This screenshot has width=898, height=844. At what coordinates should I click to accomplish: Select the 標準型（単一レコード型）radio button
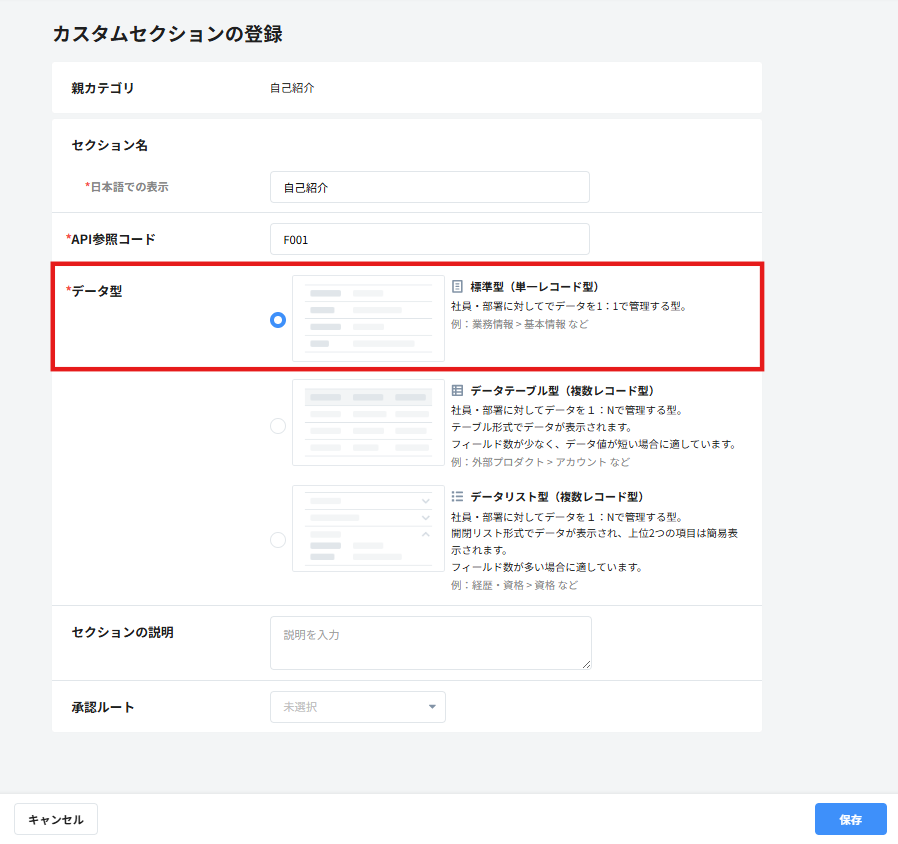278,320
